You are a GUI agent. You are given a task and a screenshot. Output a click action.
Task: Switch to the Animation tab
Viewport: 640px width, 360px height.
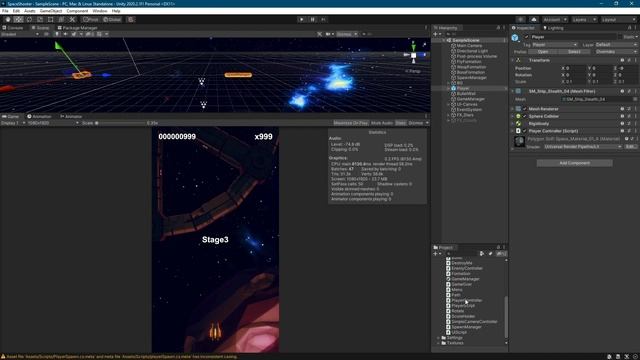pos(40,116)
